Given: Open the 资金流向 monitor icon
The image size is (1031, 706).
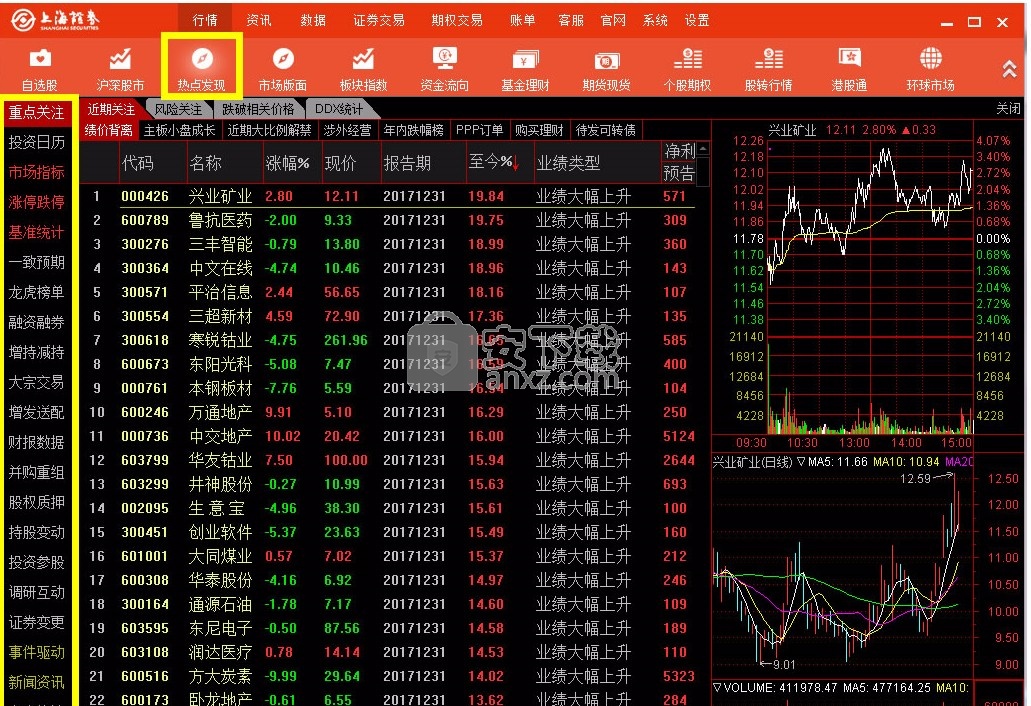Looking at the screenshot, I should (444, 68).
